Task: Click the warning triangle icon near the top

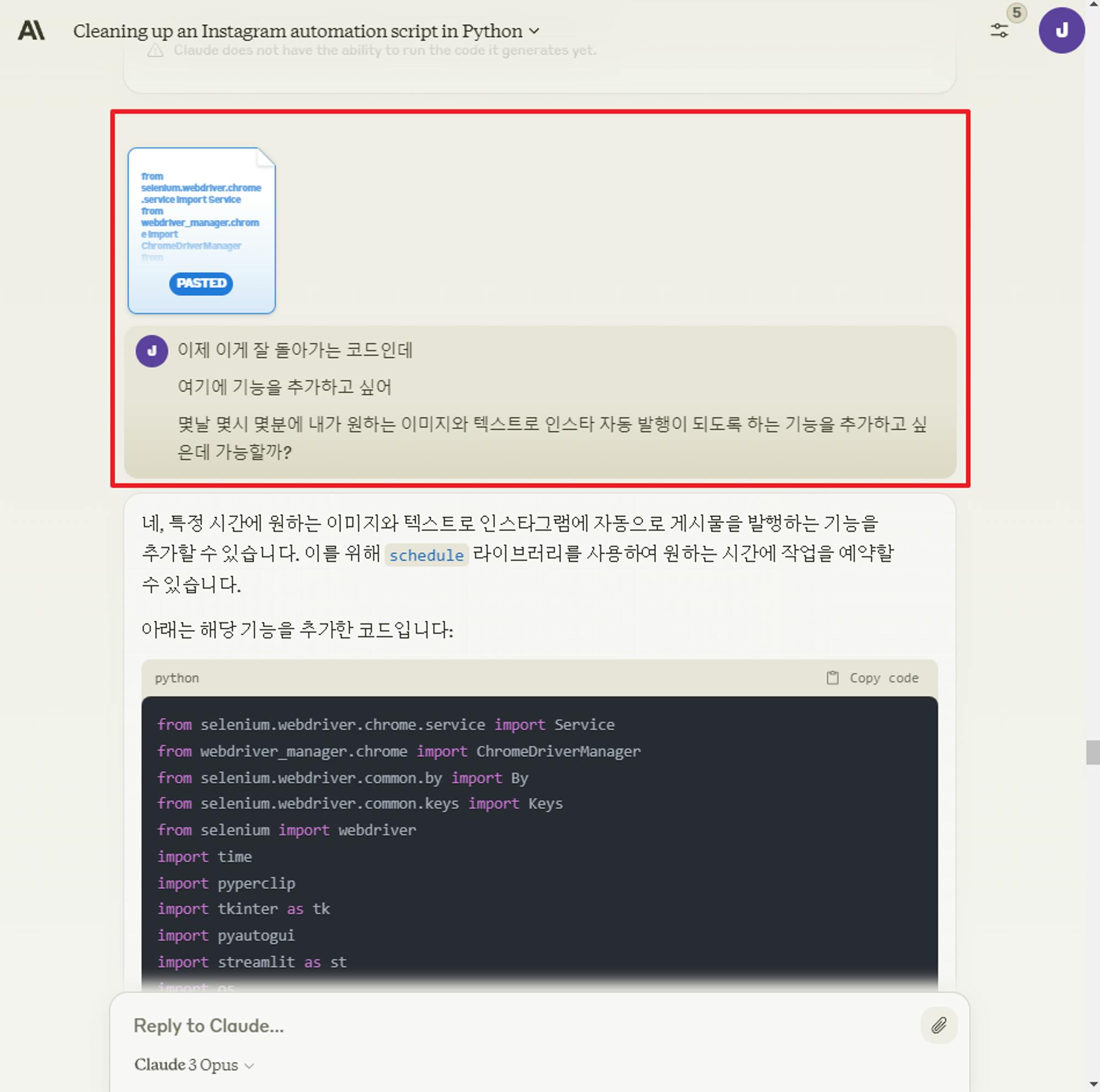Action: click(x=156, y=51)
